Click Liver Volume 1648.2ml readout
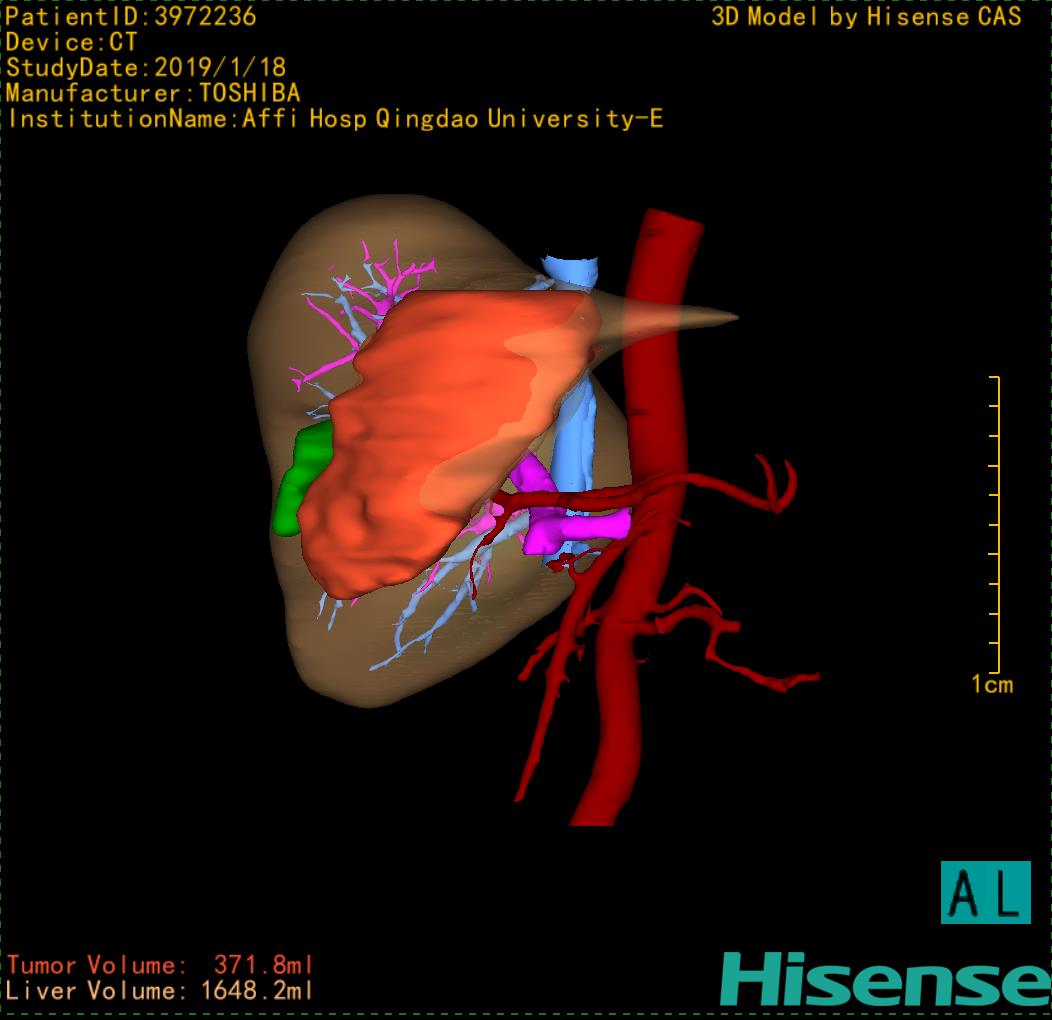The image size is (1052, 1020). pyautogui.click(x=159, y=990)
